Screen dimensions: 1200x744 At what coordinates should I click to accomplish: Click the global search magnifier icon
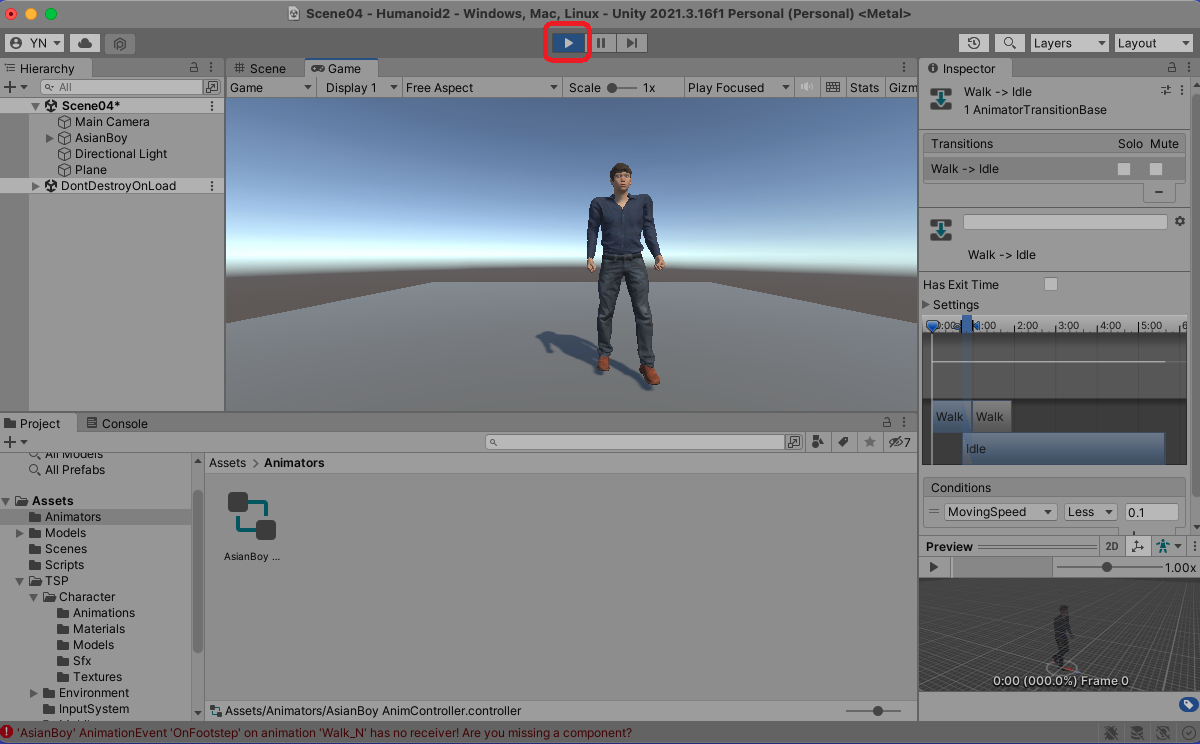1010,43
